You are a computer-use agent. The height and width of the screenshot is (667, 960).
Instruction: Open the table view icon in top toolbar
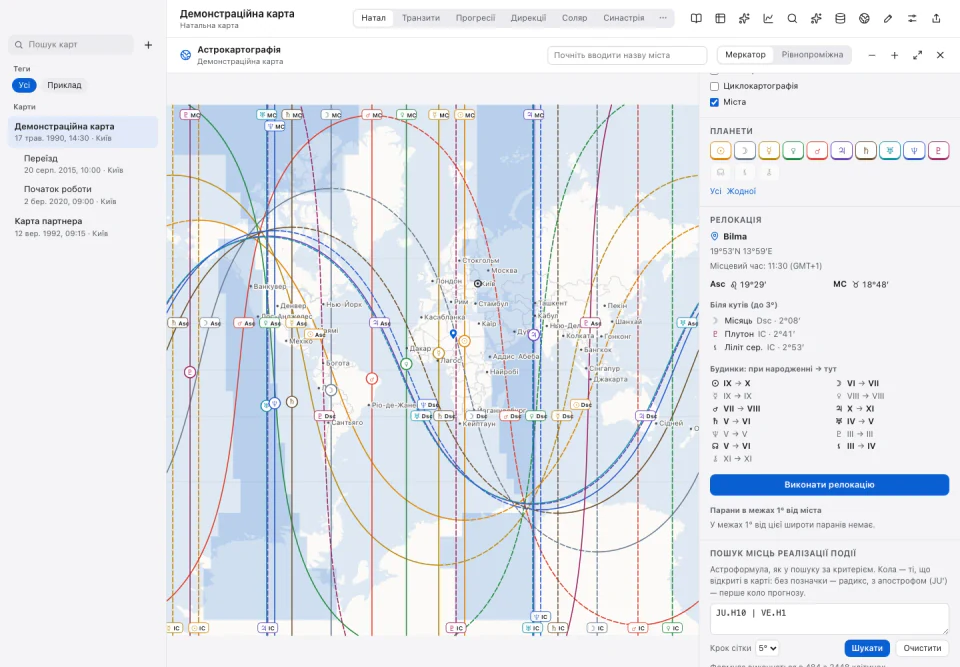(x=720, y=18)
